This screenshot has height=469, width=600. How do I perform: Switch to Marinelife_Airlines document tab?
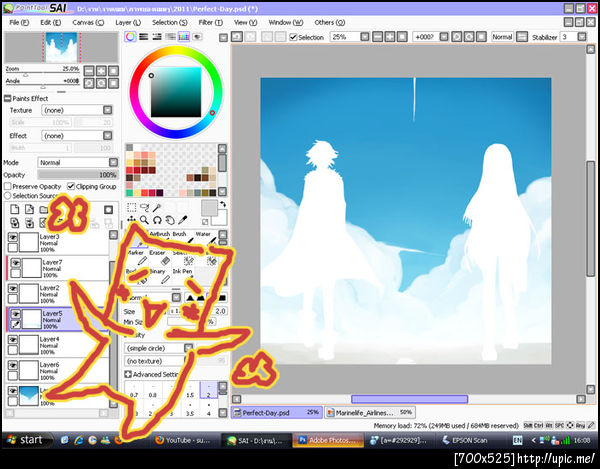370,413
